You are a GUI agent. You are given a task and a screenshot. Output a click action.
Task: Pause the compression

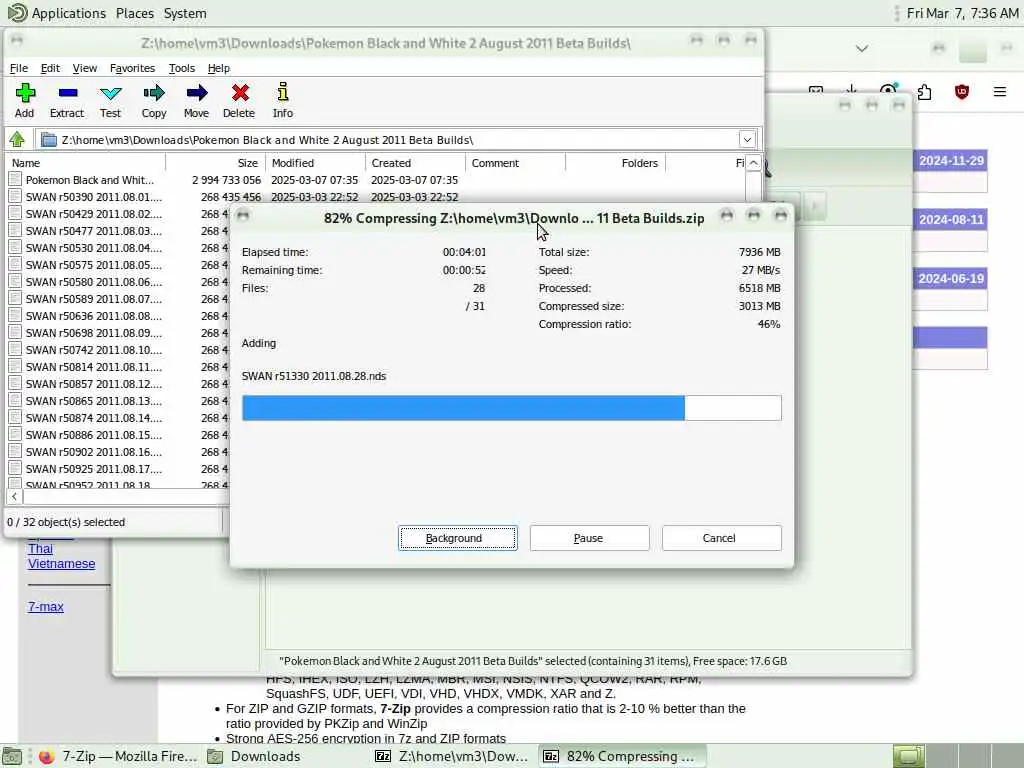(x=589, y=538)
